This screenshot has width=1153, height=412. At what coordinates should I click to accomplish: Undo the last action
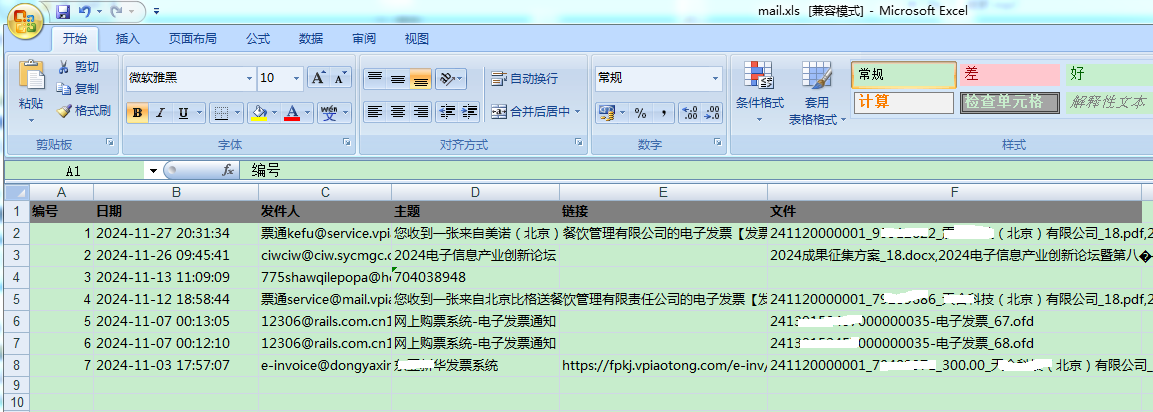85,12
